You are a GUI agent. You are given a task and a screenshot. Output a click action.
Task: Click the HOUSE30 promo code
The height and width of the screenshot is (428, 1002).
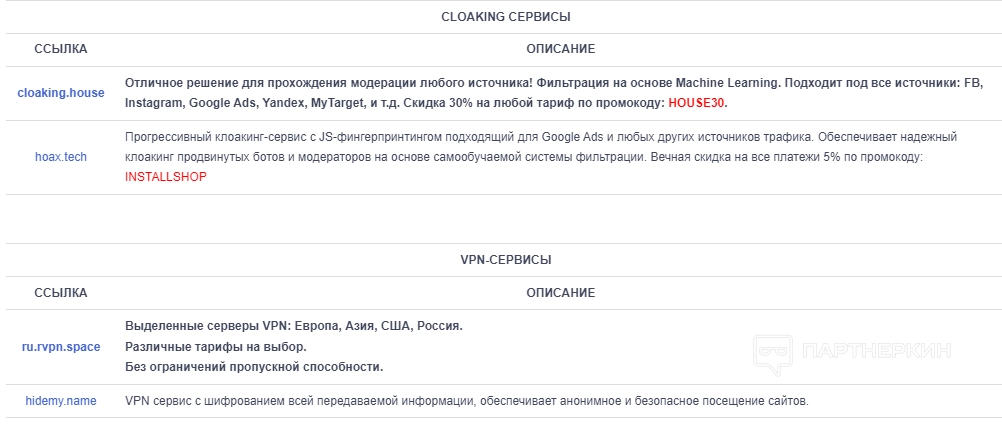point(697,103)
